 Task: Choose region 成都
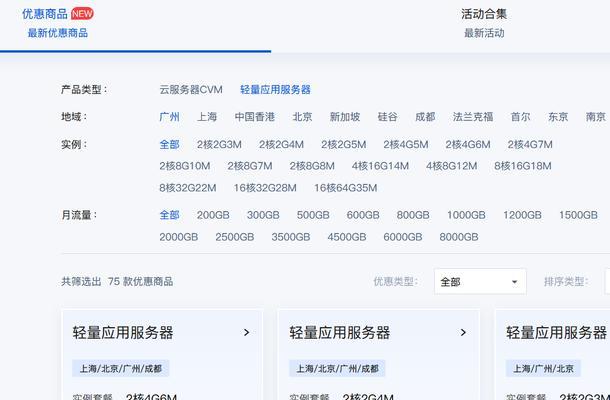[x=425, y=117]
